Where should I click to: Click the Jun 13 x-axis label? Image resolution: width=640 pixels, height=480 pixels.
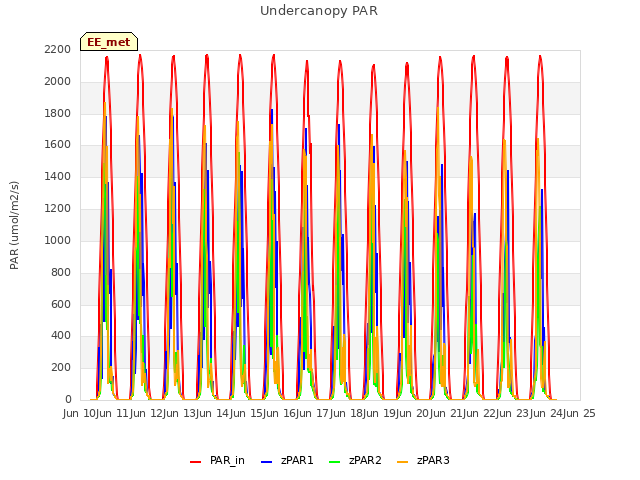180,414
